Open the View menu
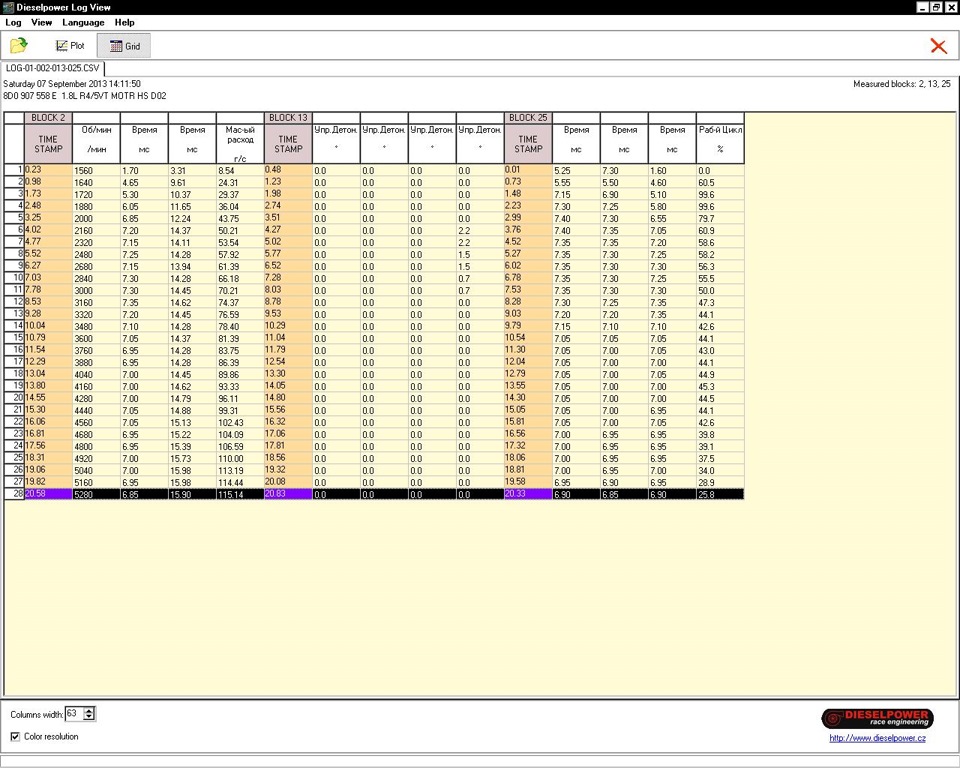 (x=42, y=23)
